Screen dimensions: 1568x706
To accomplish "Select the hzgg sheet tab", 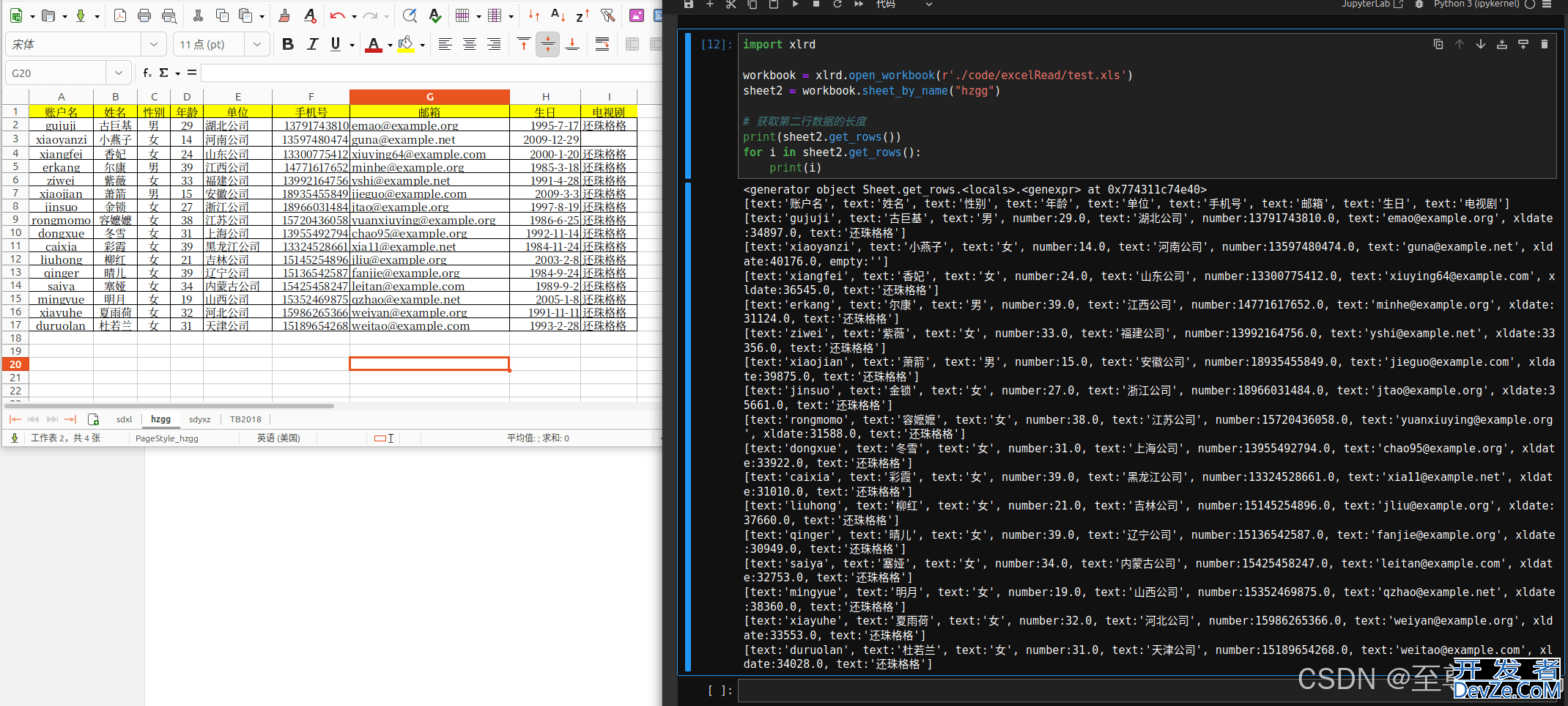I will pyautogui.click(x=160, y=419).
